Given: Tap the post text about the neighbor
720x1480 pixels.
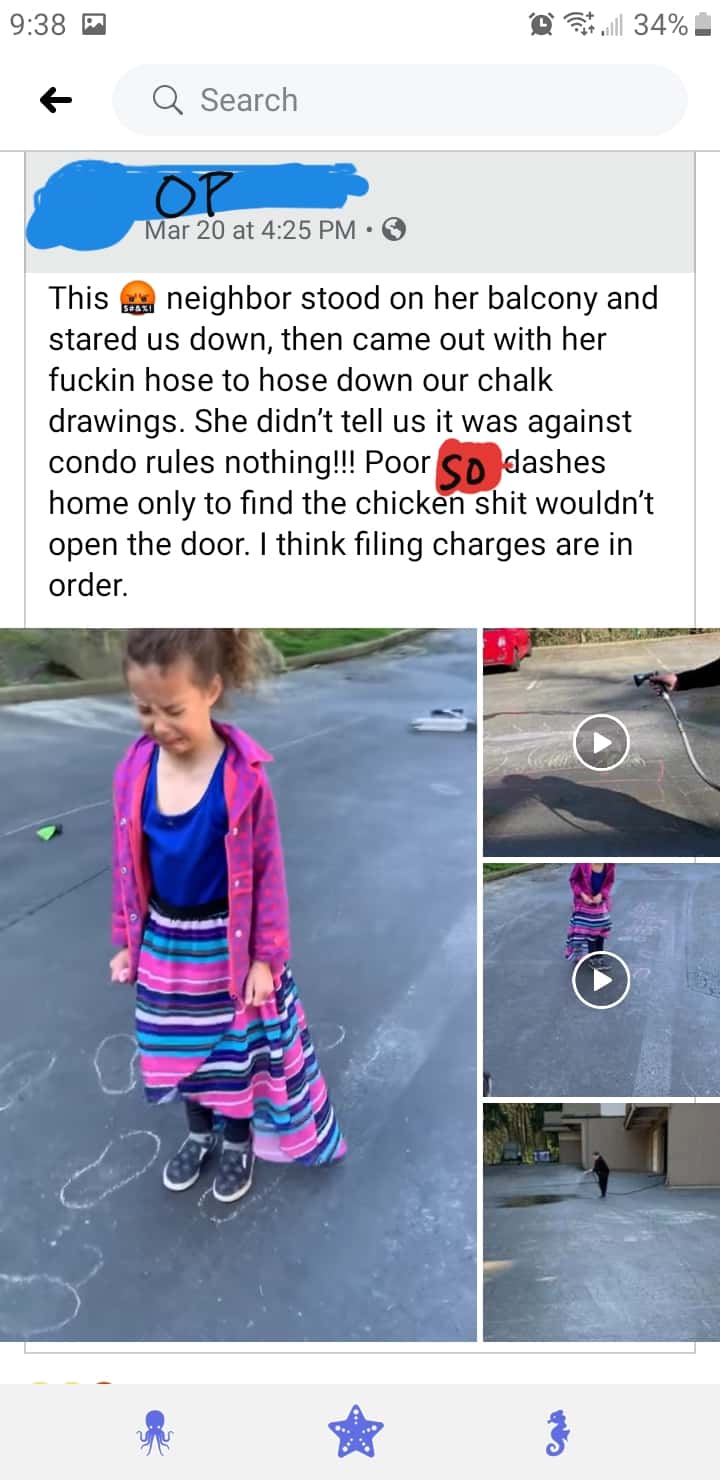Looking at the screenshot, I should (353, 441).
